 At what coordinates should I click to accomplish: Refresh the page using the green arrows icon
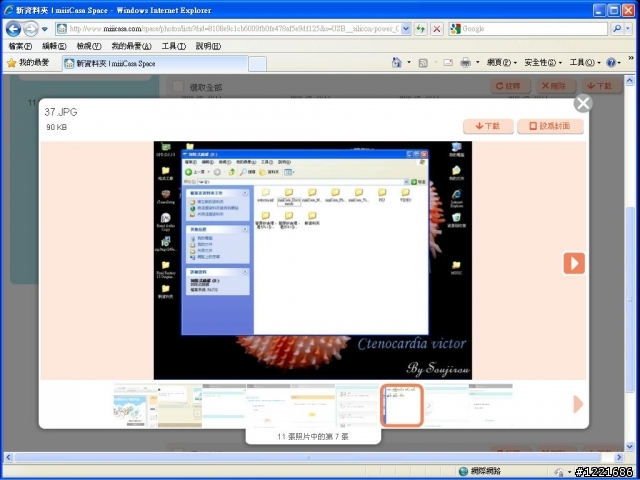point(420,29)
